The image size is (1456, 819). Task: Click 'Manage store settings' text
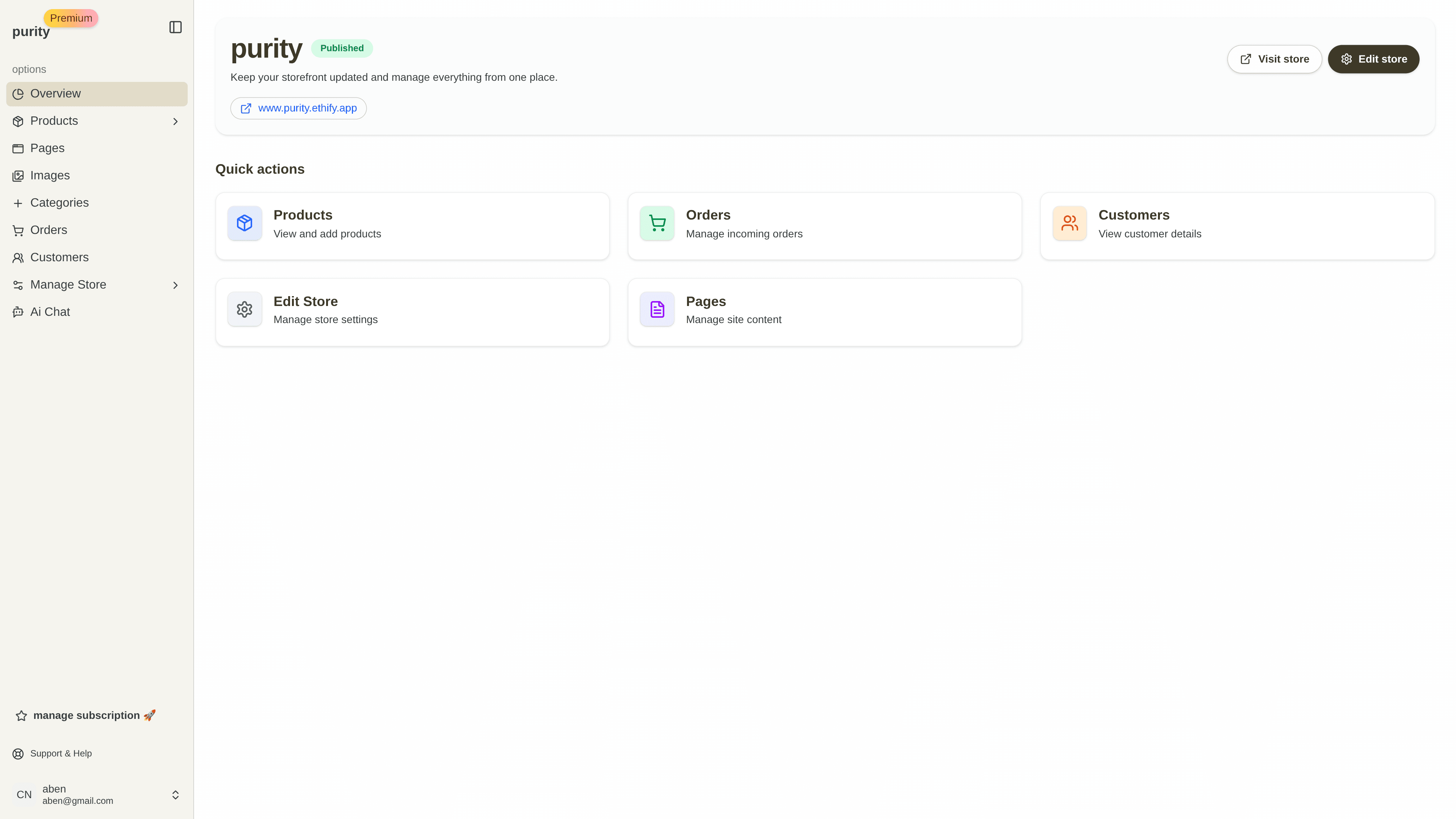[326, 320]
